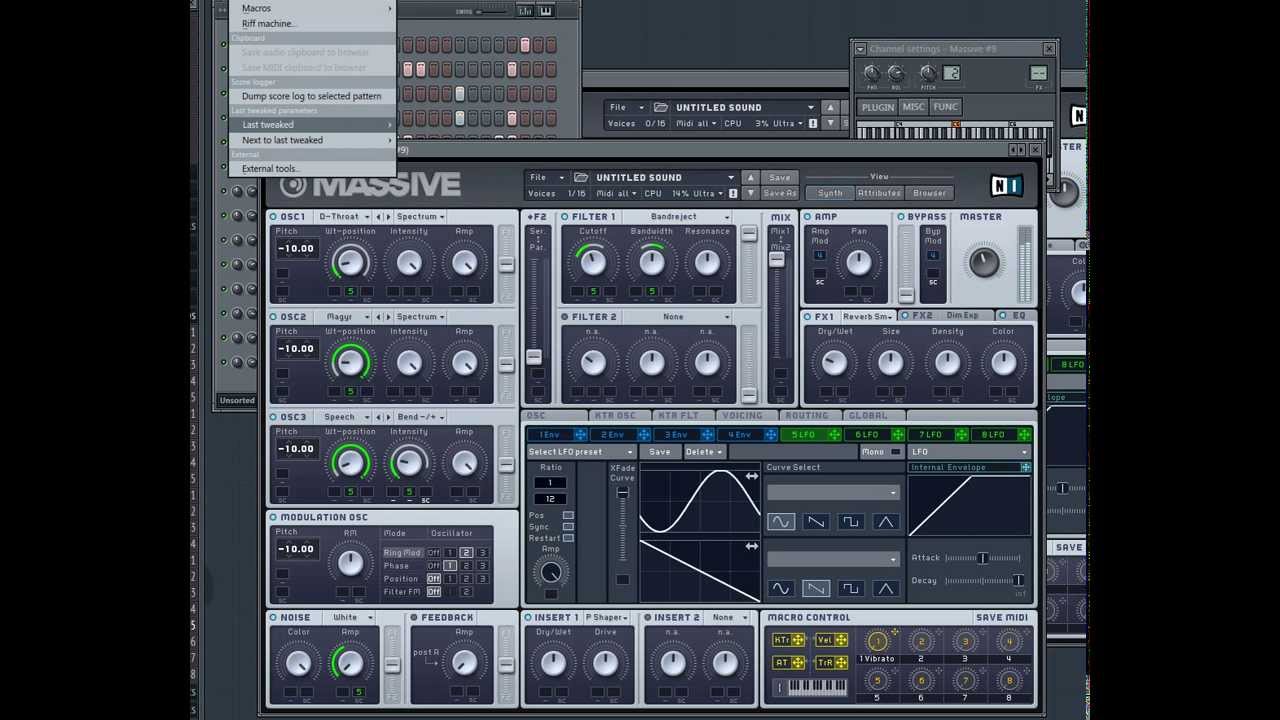
Task: Click the OSC1 Pitch value field
Action: pyautogui.click(x=296, y=249)
